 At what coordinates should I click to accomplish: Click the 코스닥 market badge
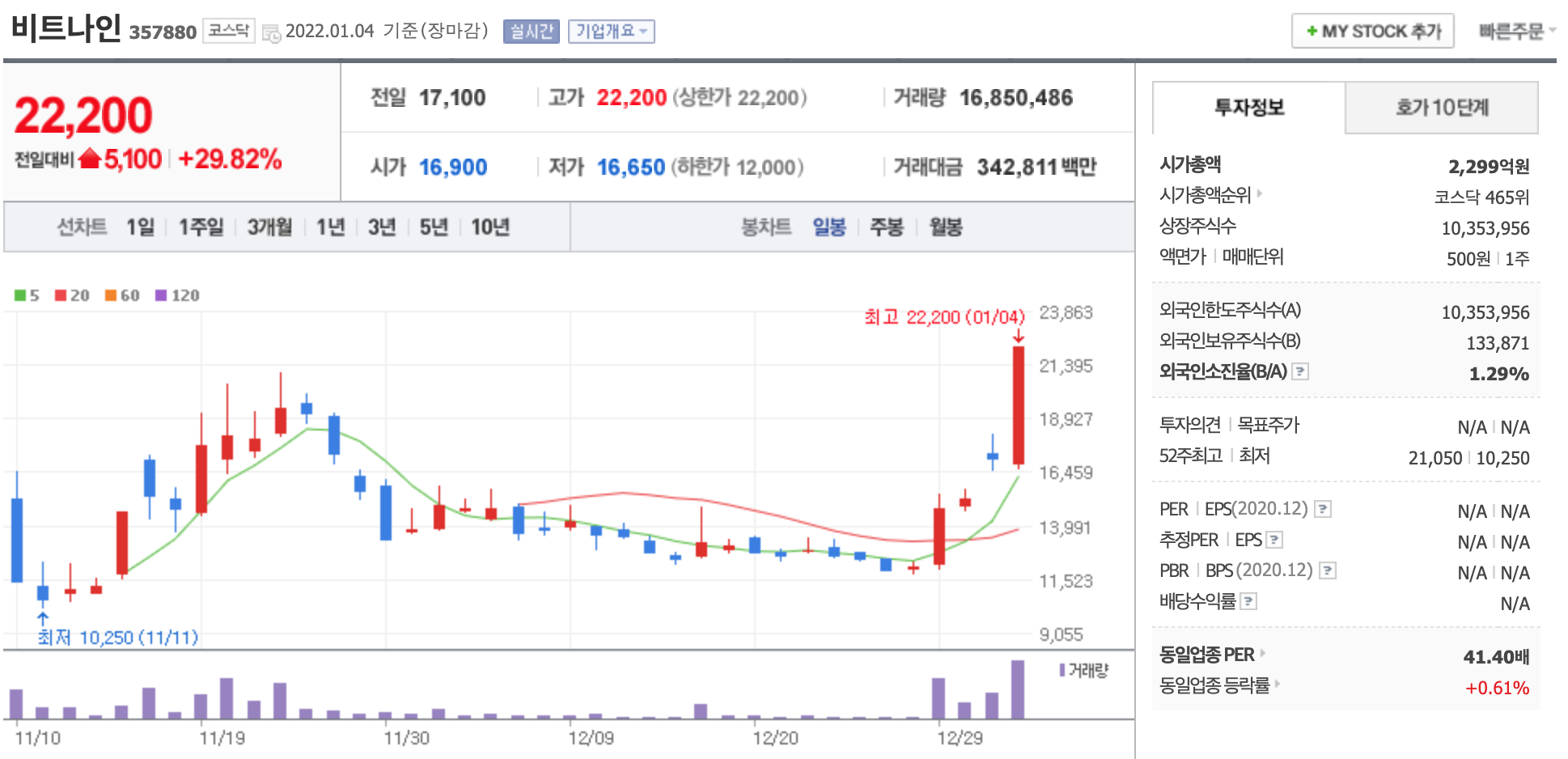(229, 31)
